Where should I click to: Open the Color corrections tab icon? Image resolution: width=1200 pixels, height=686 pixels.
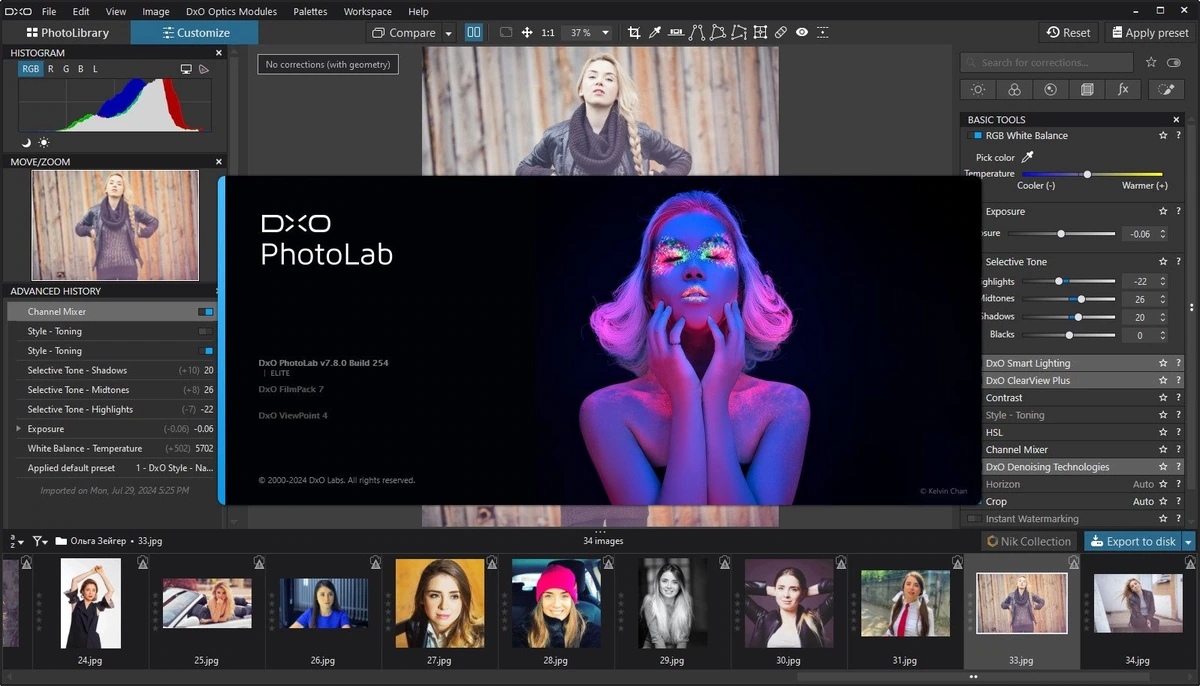[x=1014, y=90]
